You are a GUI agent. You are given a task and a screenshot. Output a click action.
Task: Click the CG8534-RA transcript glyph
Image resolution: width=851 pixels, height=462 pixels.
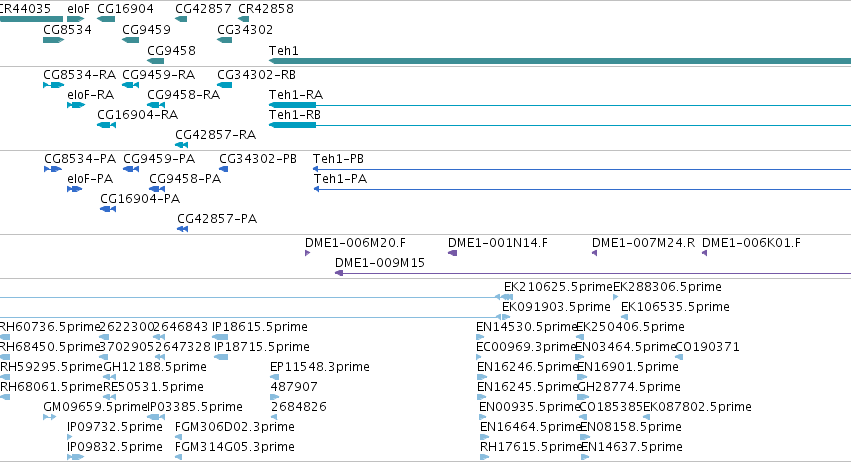click(54, 85)
